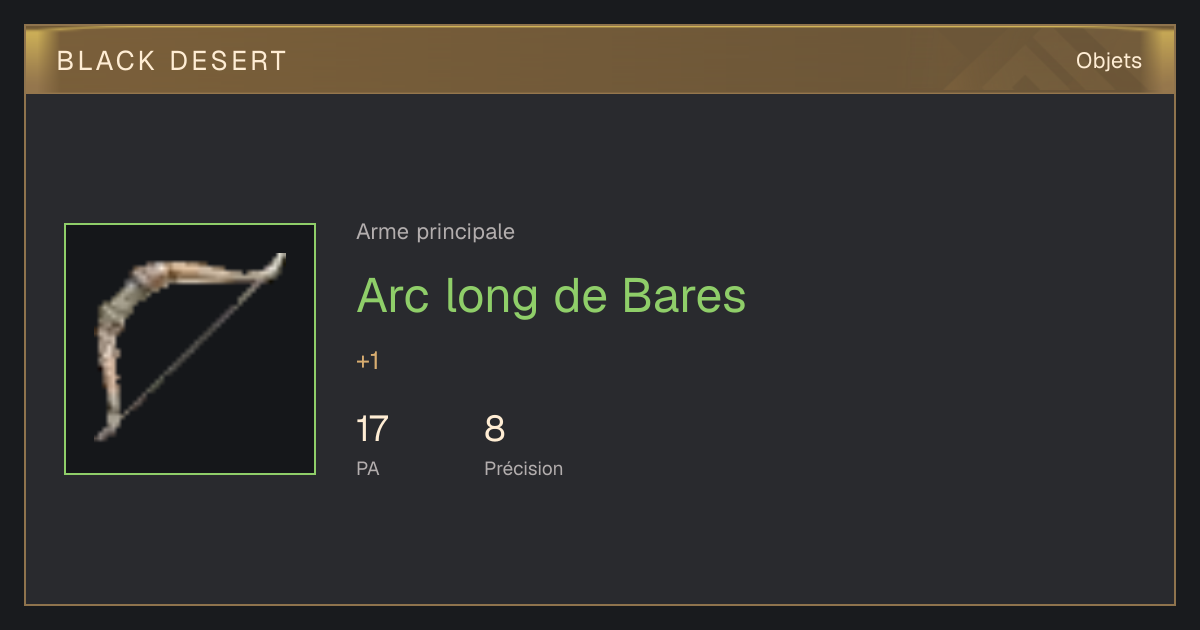1200x630 pixels.
Task: Select the Arc long de Bares title
Action: click(551, 296)
